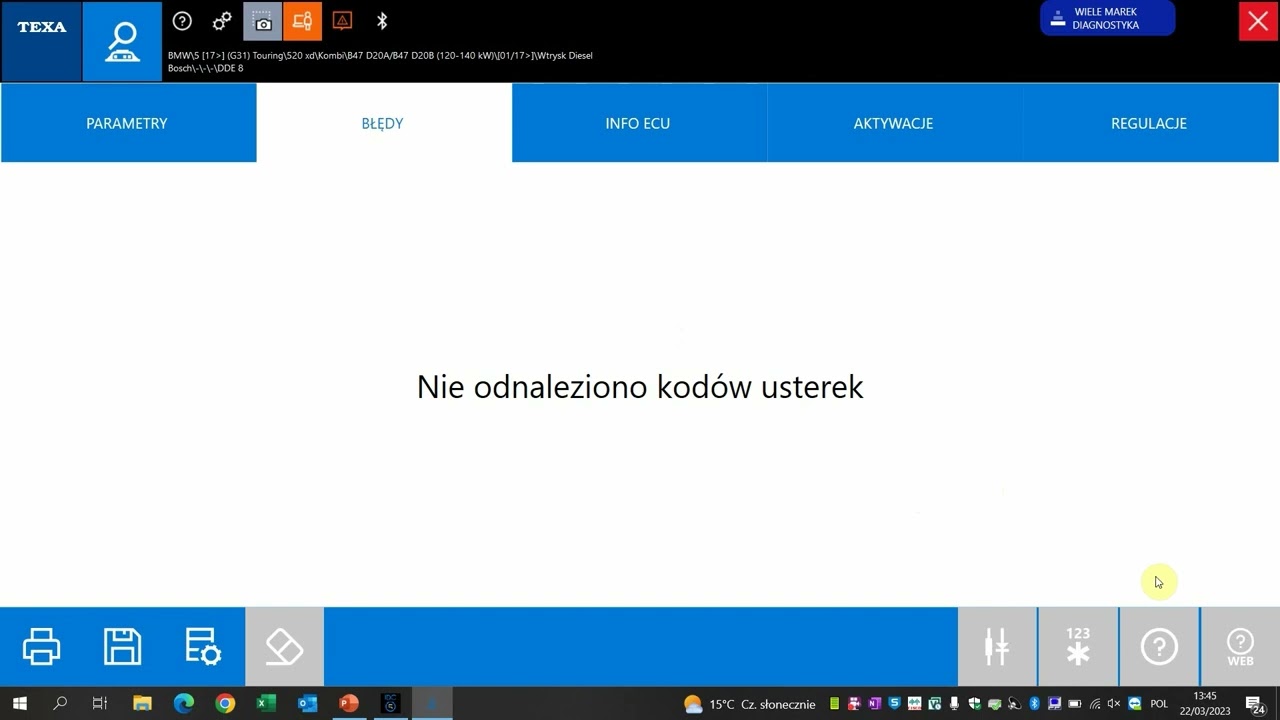This screenshot has width=1280, height=720.
Task: Open Task View on the taskbar
Action: point(99,704)
